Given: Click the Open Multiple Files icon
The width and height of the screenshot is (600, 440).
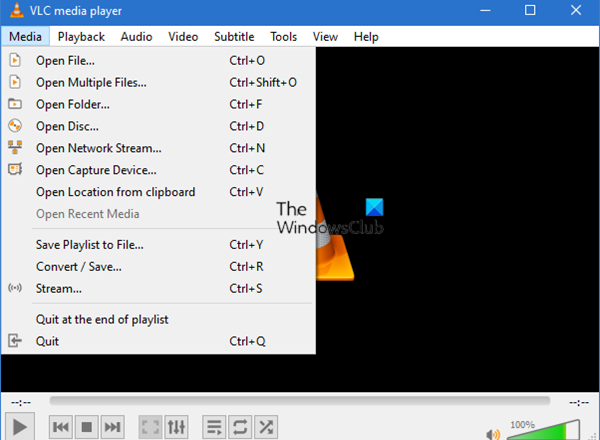Looking at the screenshot, I should (15, 82).
